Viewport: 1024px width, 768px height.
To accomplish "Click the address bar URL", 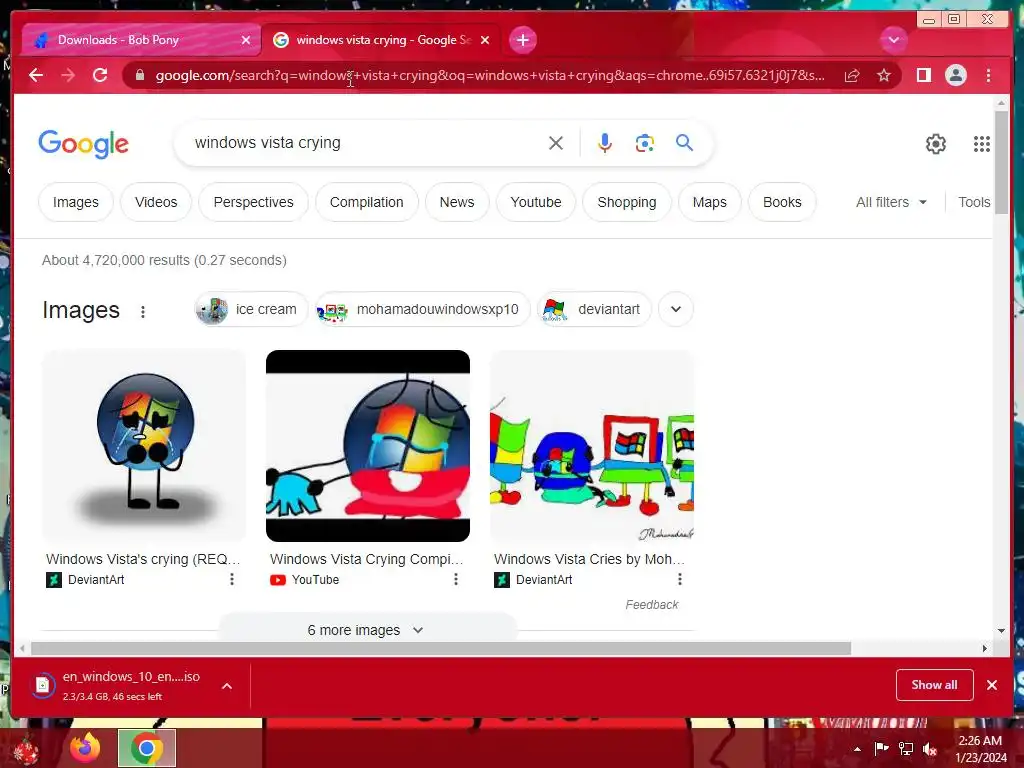I will coord(490,76).
